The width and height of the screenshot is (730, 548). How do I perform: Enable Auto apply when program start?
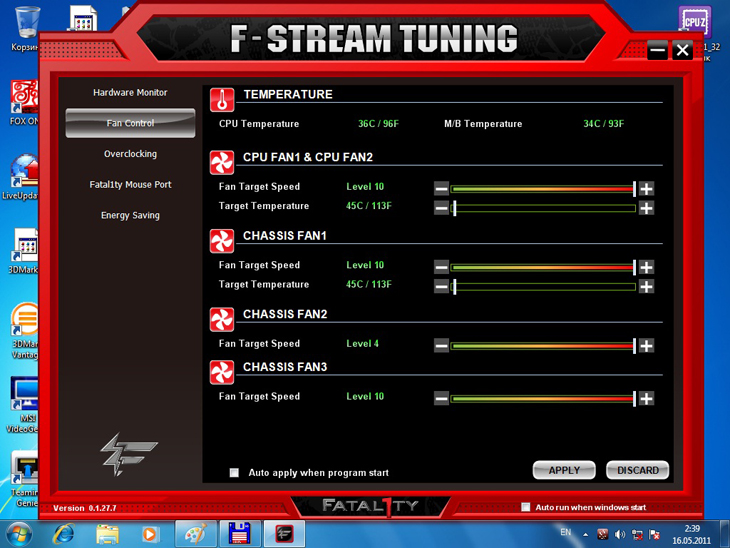coord(234,473)
